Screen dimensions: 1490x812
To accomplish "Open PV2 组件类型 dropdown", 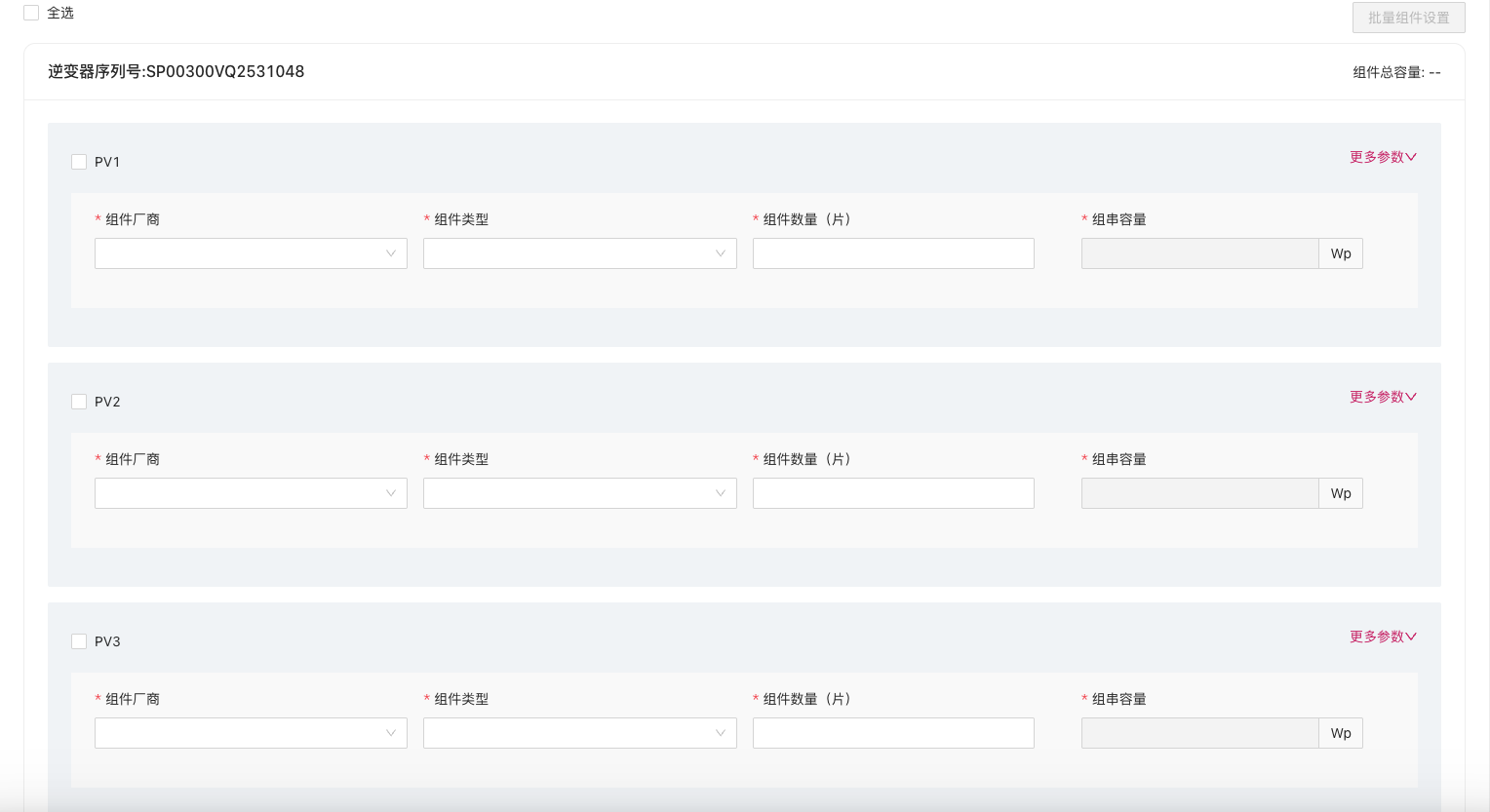I will [580, 493].
